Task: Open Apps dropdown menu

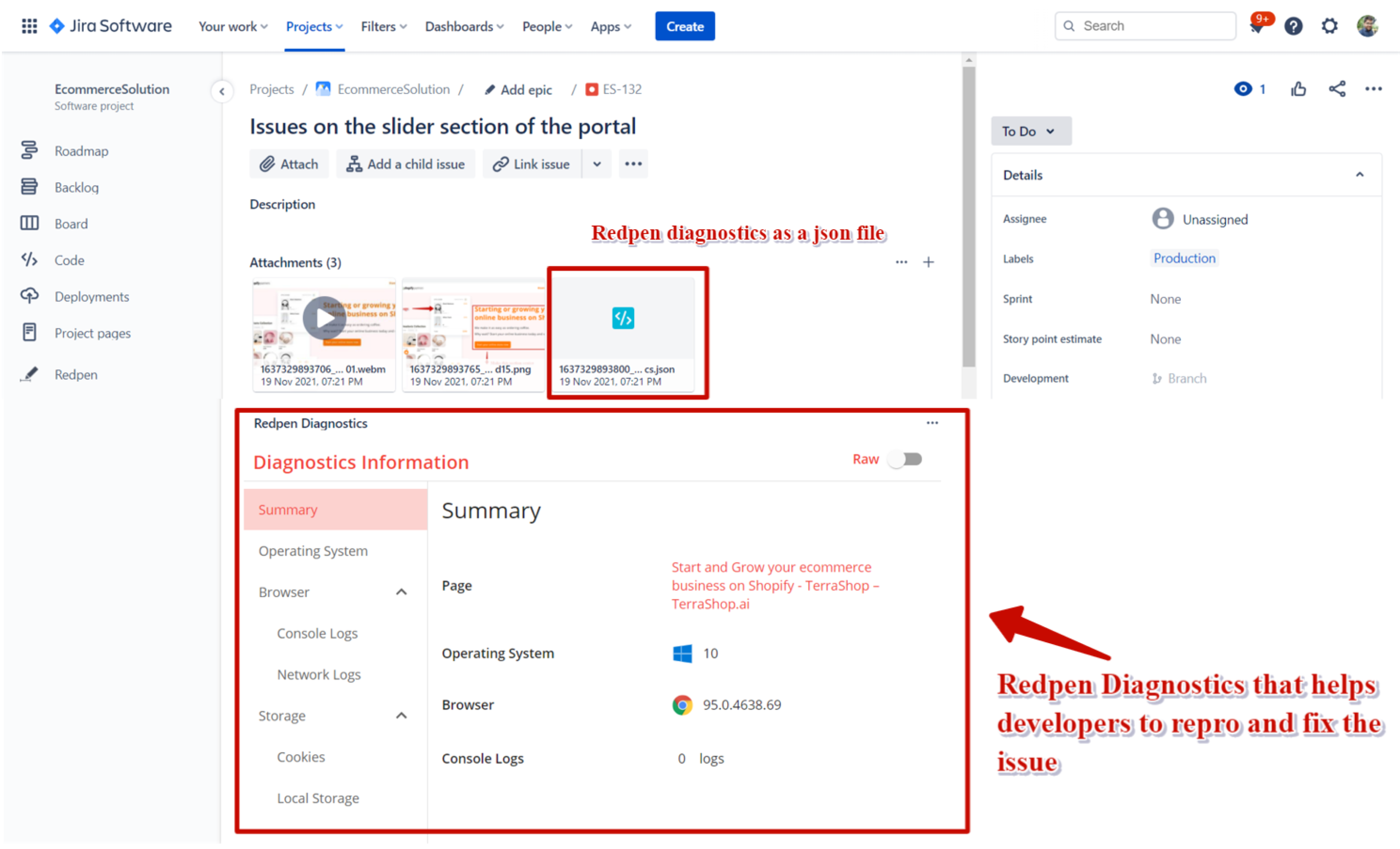Action: point(611,27)
